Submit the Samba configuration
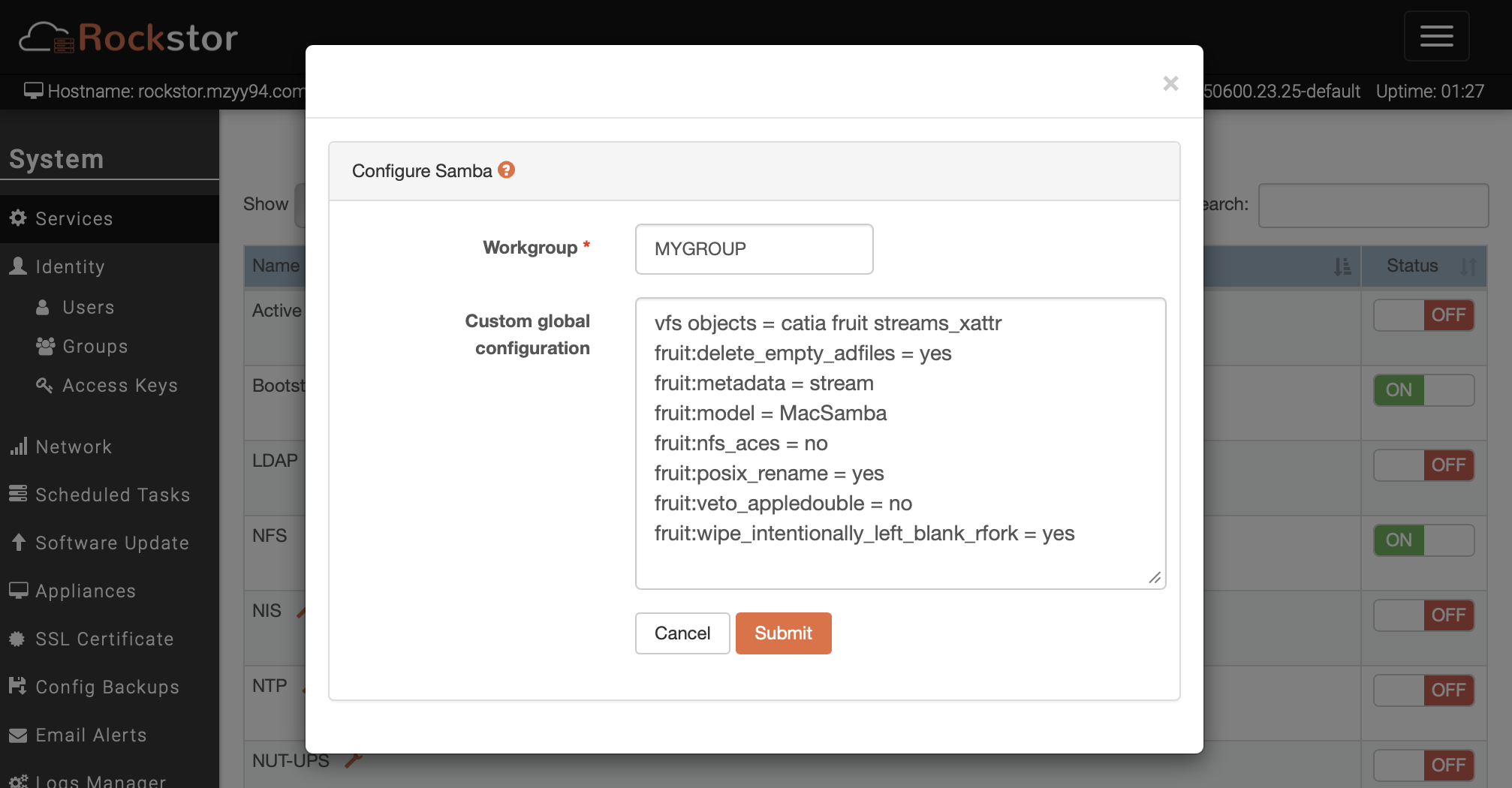Viewport: 1512px width, 788px height. pos(783,633)
